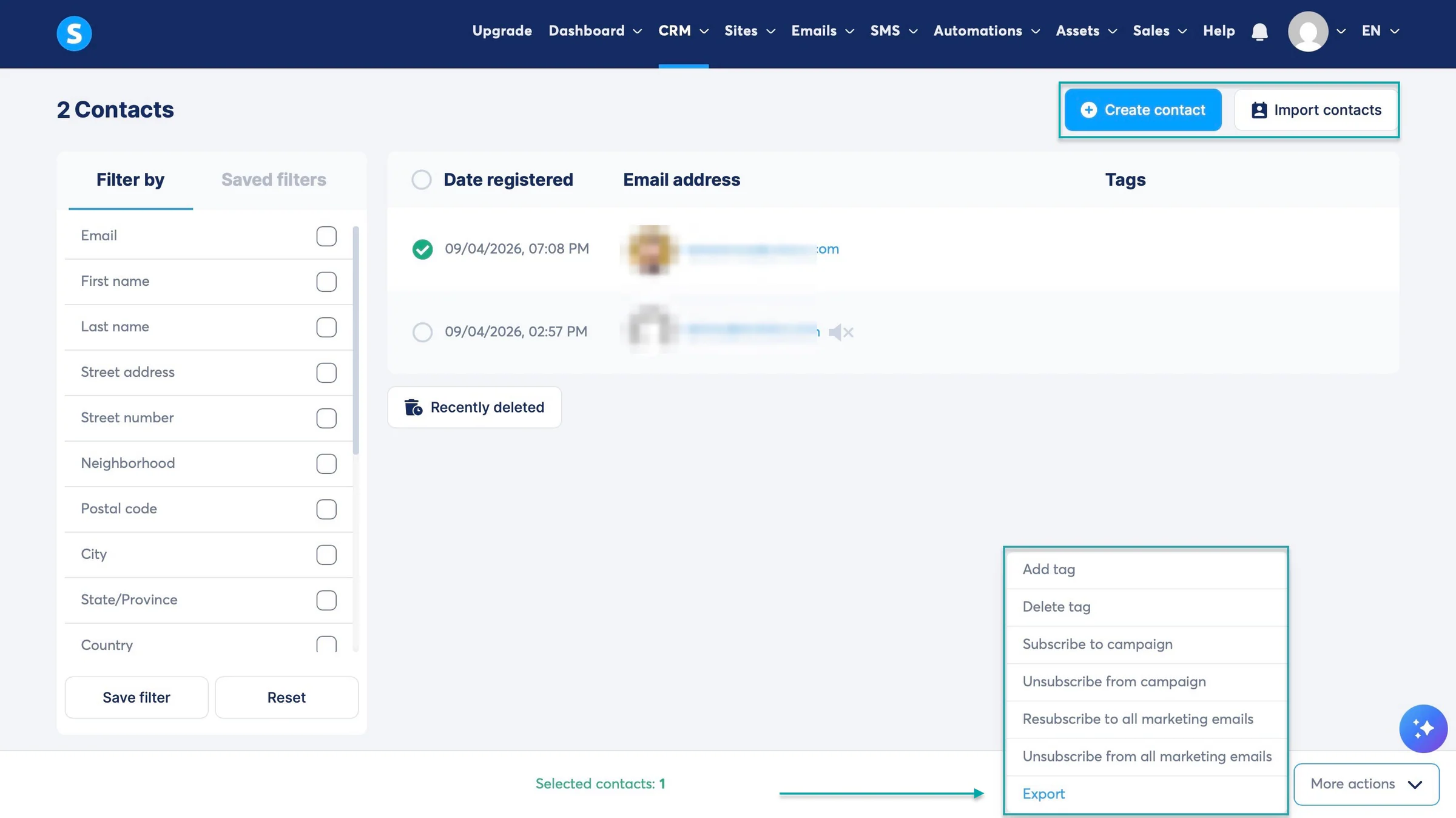
Task: Tick the City filter checkbox
Action: click(326, 555)
